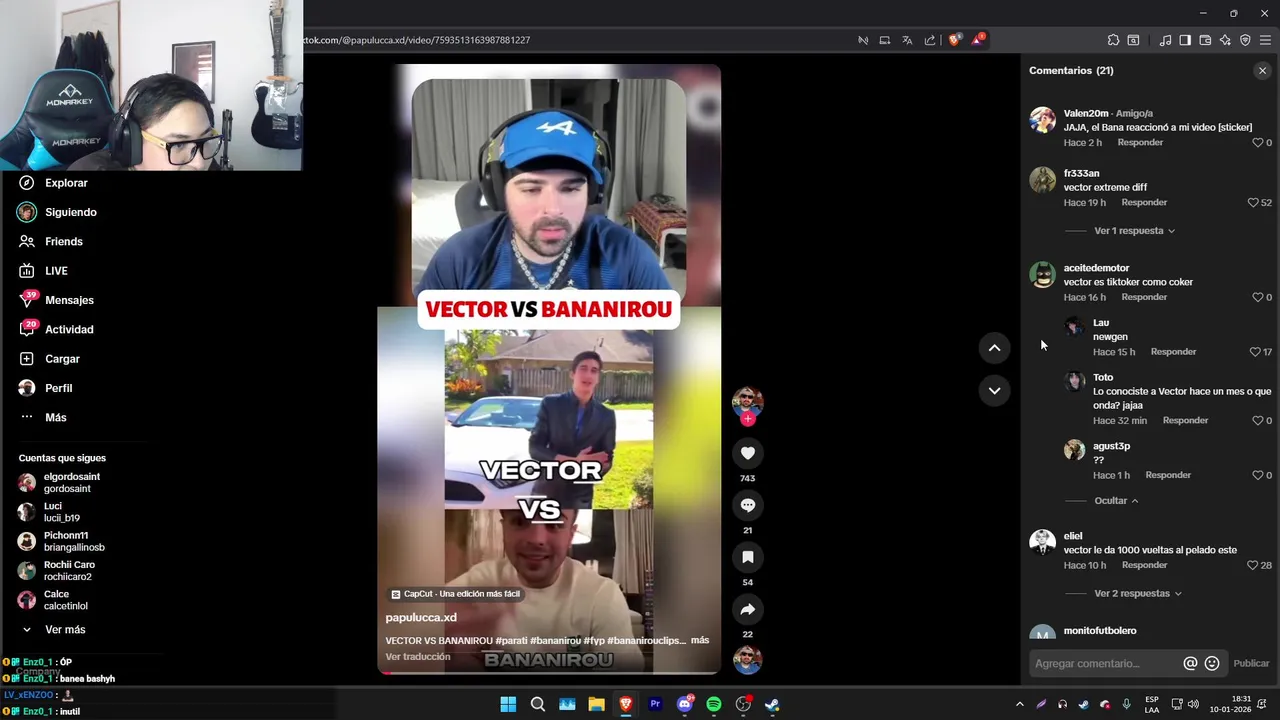The image size is (1280, 720).
Task: Close the Comentarios panel
Action: (1262, 71)
